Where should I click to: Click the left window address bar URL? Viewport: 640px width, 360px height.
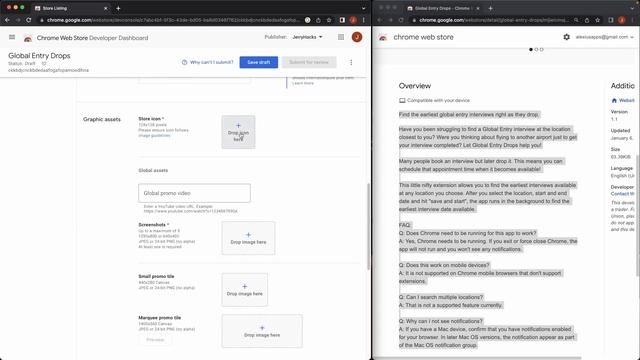click(x=173, y=20)
